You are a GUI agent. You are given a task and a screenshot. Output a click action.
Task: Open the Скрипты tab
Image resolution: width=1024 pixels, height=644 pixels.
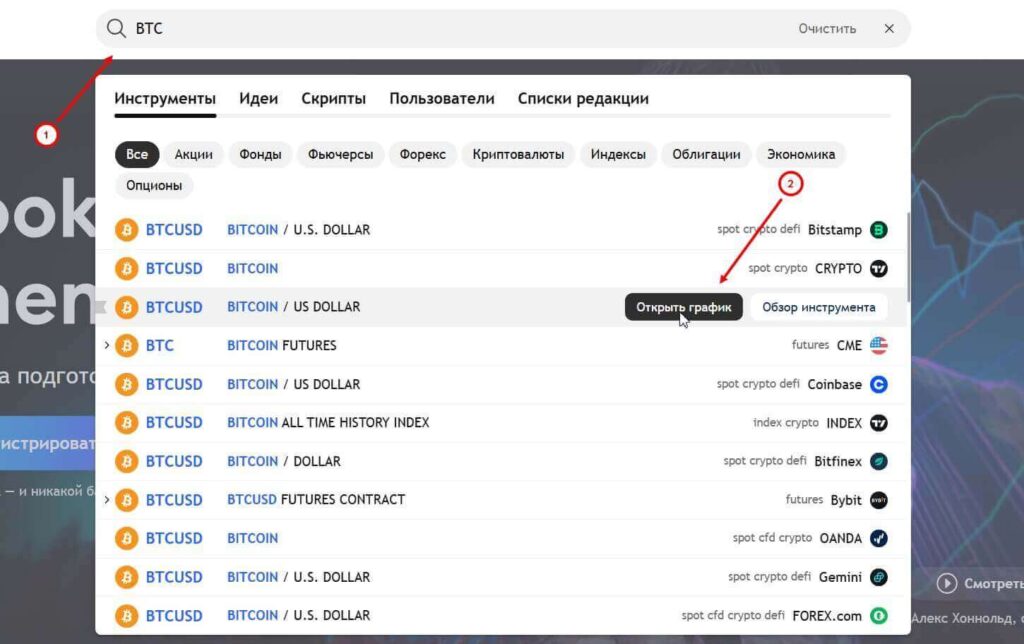coord(334,98)
